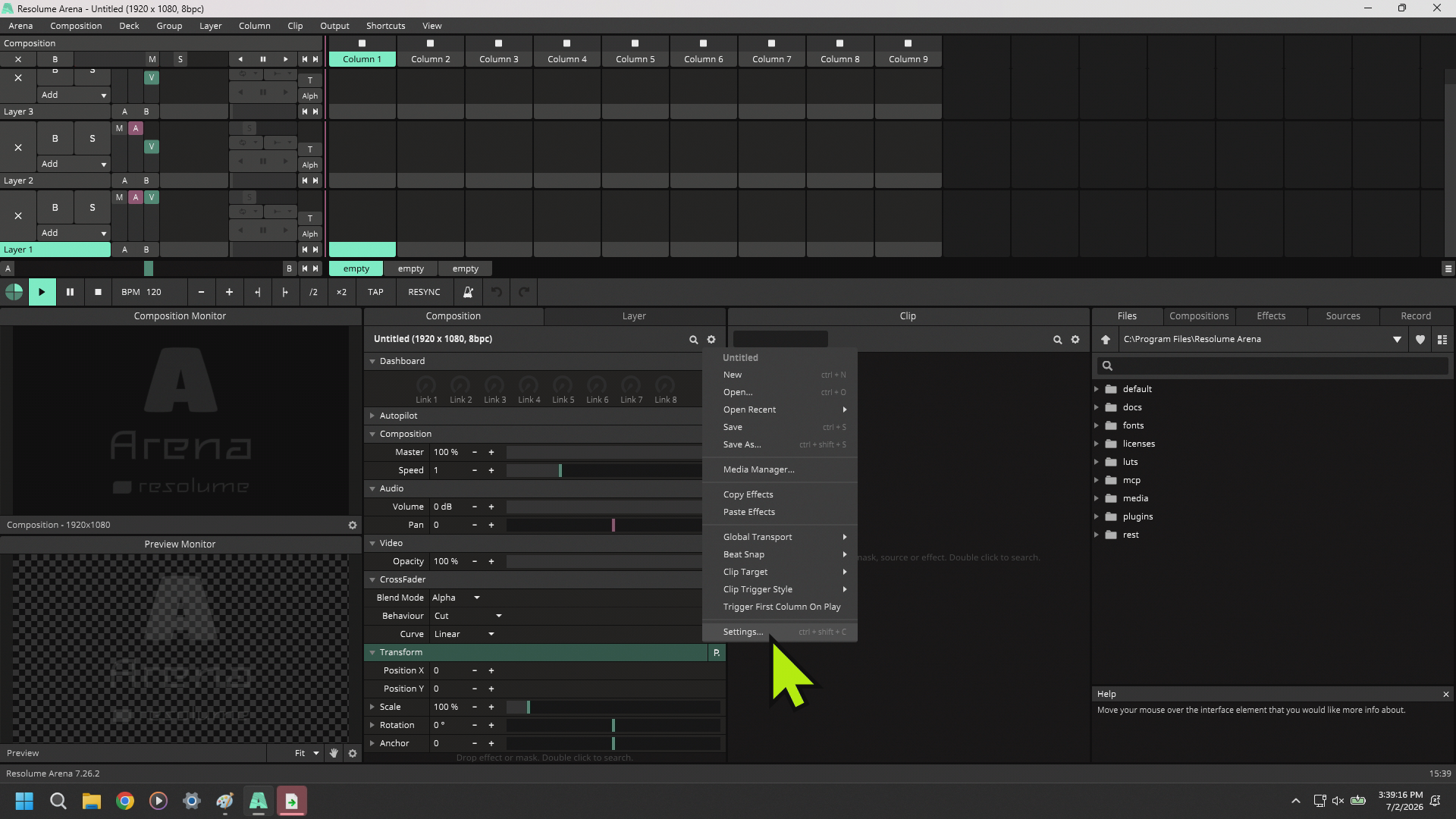Adjust the Audio Pan slider
This screenshot has height=819, width=1456.
pos(604,525)
